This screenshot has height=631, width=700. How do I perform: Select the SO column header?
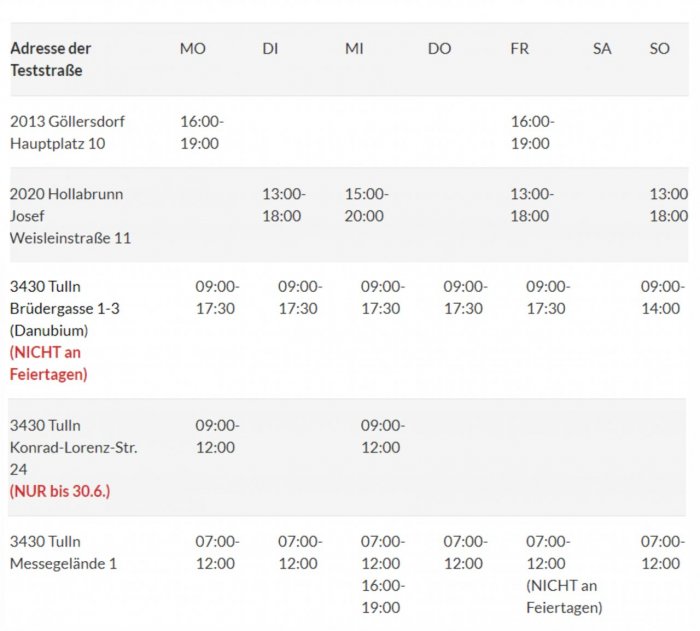click(x=659, y=48)
